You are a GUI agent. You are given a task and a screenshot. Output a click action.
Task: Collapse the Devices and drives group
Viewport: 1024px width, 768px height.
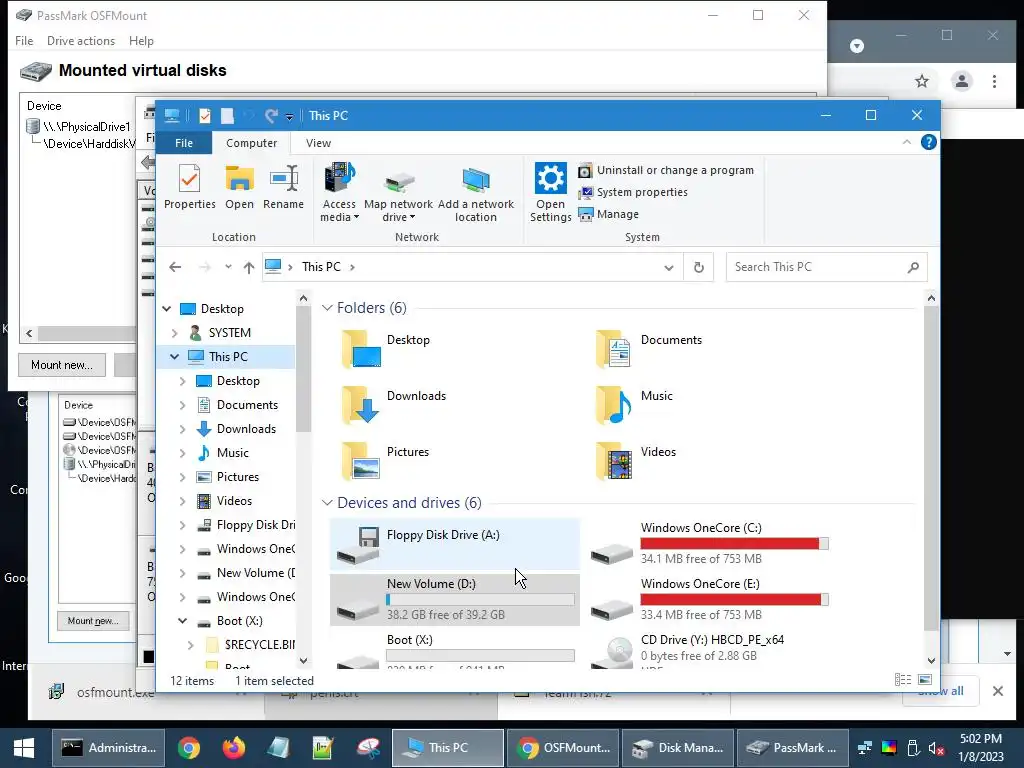tap(327, 503)
